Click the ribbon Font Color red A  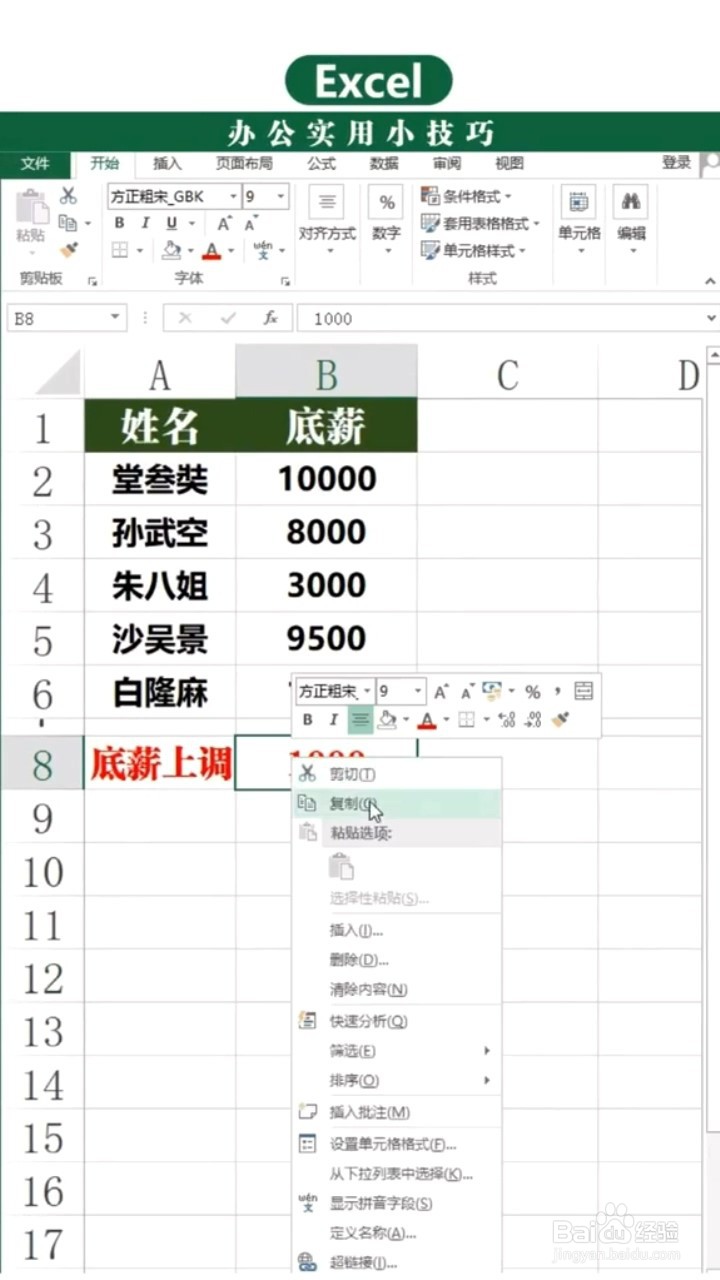point(211,250)
